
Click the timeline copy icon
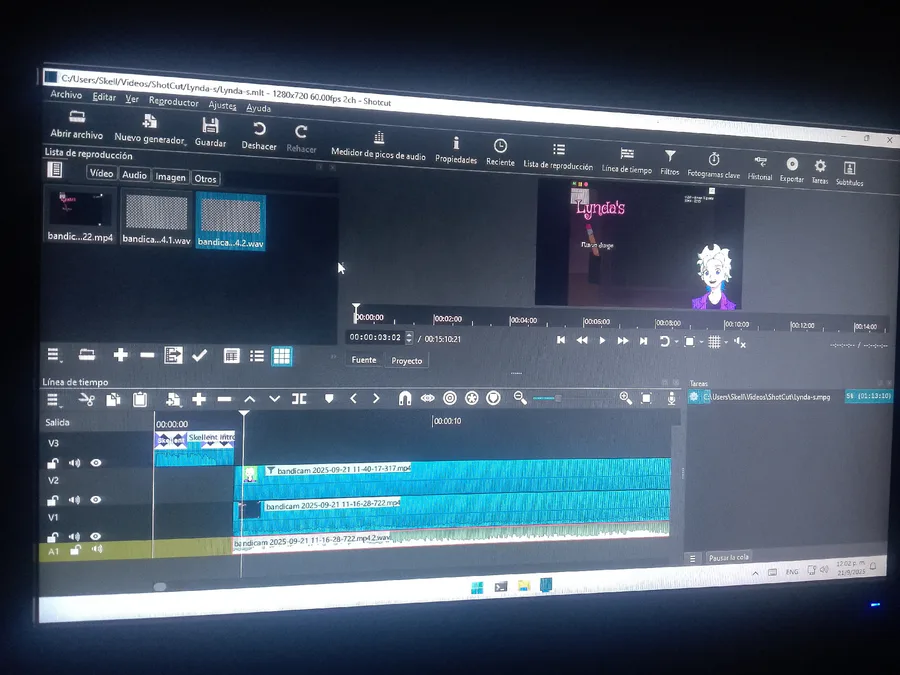(113, 399)
